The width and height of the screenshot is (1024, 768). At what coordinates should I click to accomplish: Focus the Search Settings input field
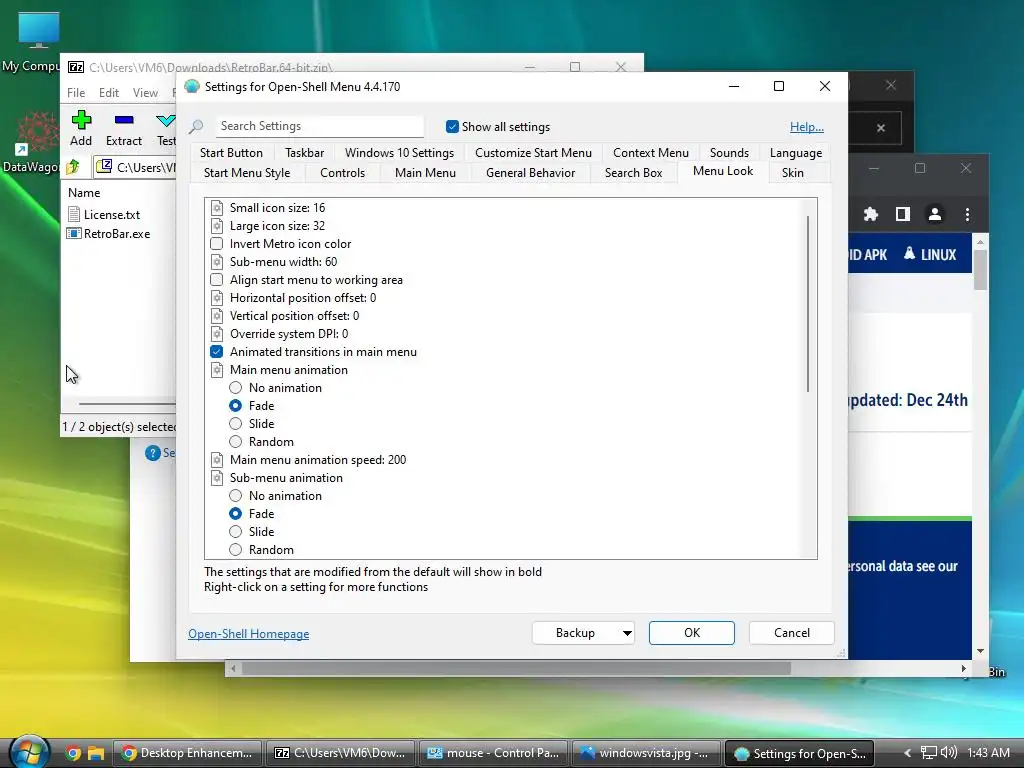(x=319, y=126)
